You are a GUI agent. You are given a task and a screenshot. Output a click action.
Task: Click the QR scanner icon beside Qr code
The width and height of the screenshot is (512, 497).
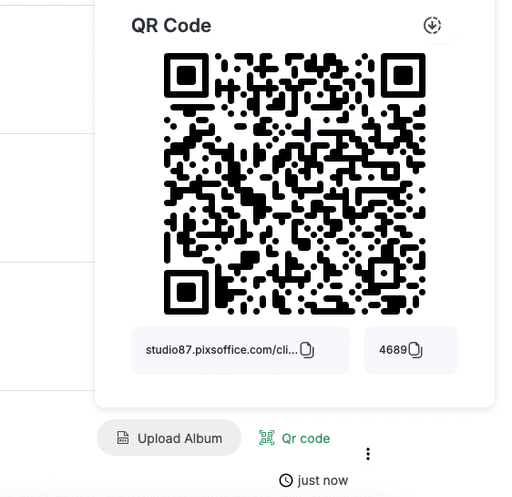(x=267, y=438)
